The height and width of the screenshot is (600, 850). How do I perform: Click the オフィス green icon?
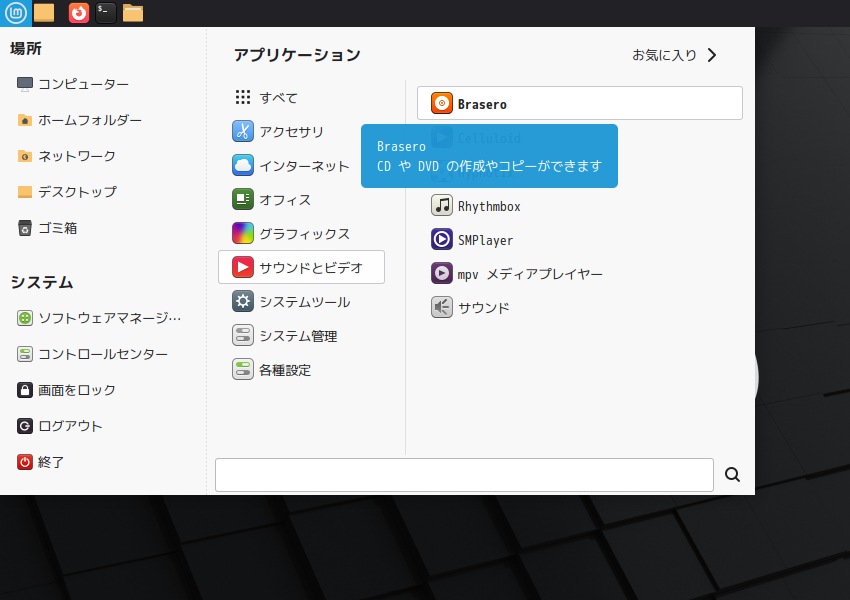coord(243,199)
